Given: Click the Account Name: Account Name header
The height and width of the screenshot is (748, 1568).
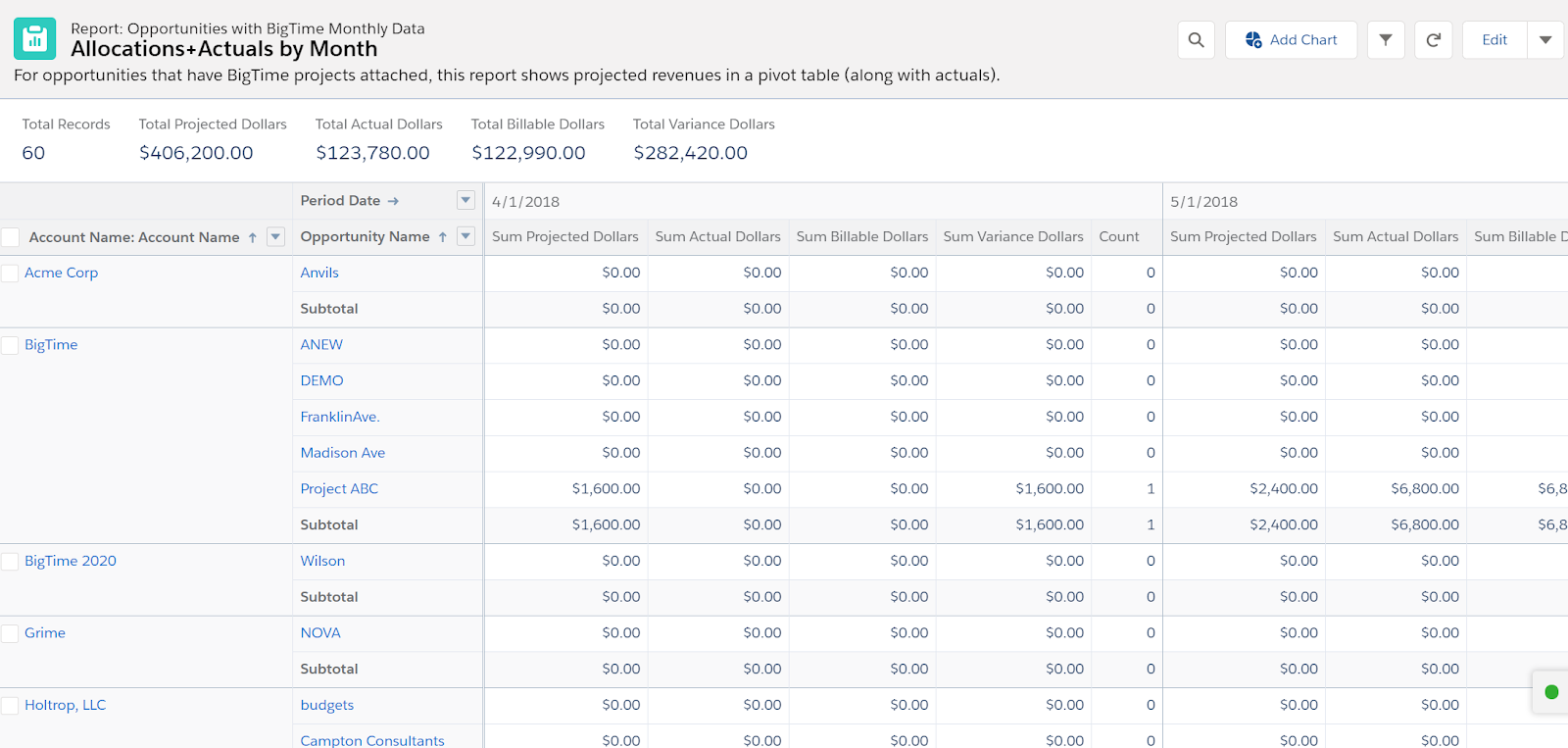Looking at the screenshot, I should coord(134,237).
